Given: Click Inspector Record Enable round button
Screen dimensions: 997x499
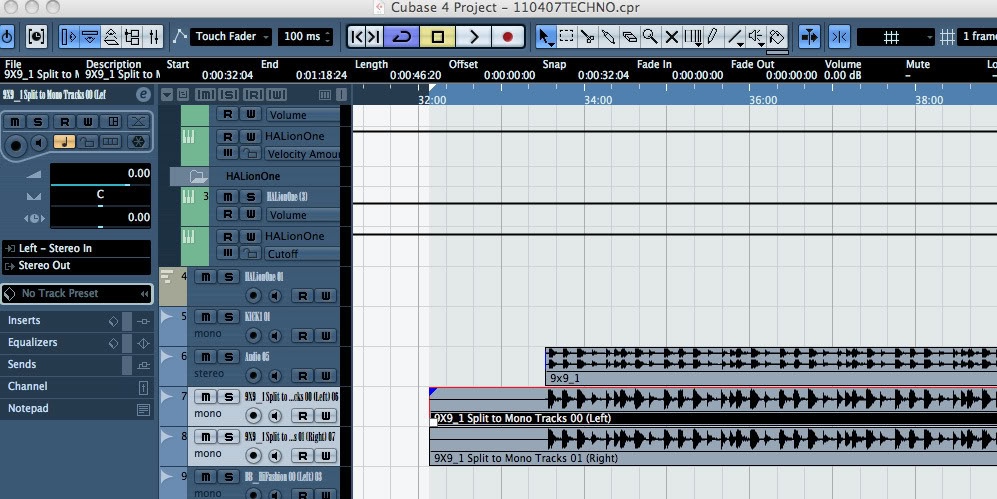Looking at the screenshot, I should click(16, 146).
